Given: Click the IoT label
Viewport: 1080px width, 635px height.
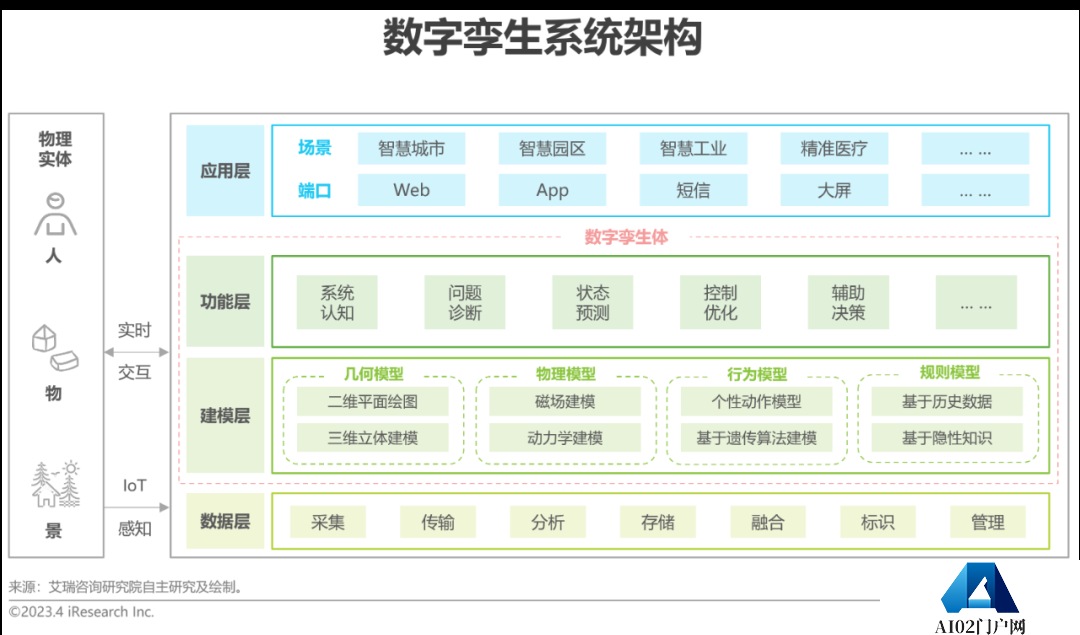Looking at the screenshot, I should [134, 486].
